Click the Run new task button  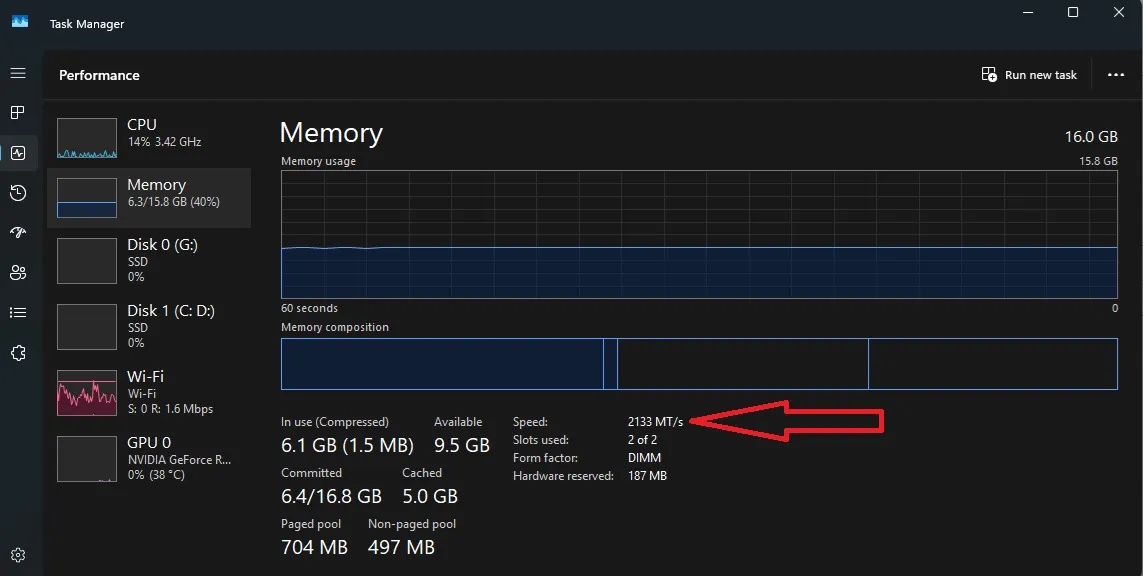click(1029, 75)
